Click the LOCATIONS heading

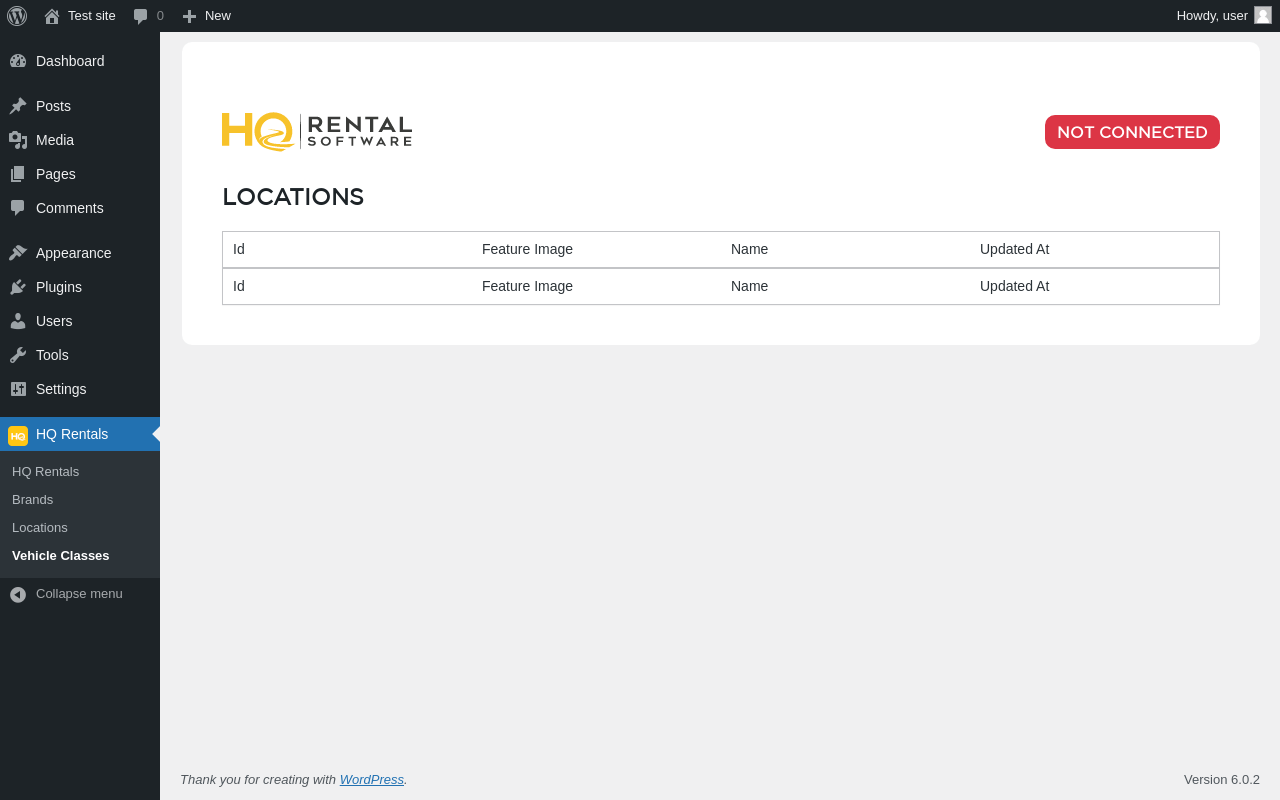(293, 197)
